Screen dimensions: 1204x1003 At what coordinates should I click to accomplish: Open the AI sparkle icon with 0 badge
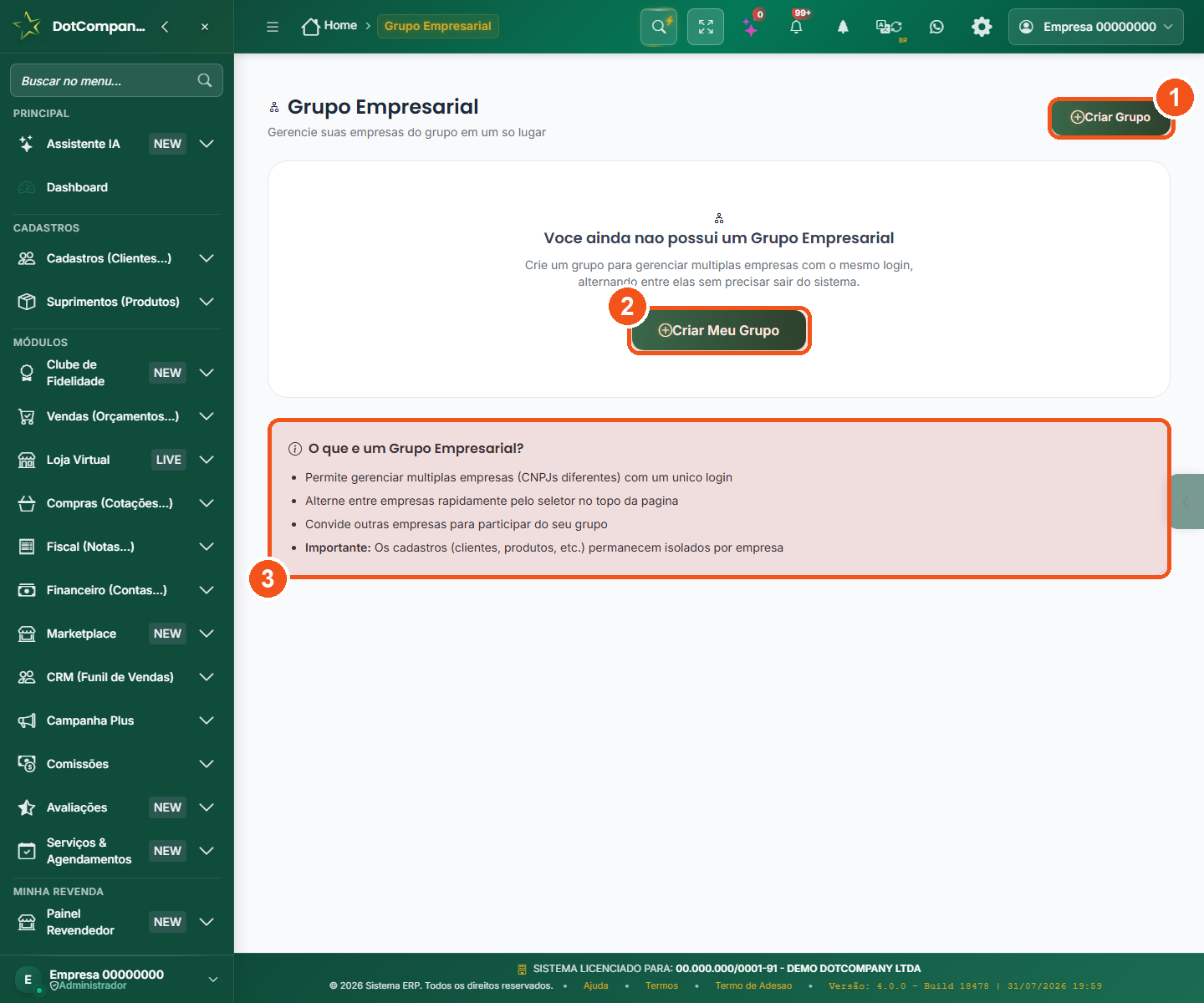point(752,27)
